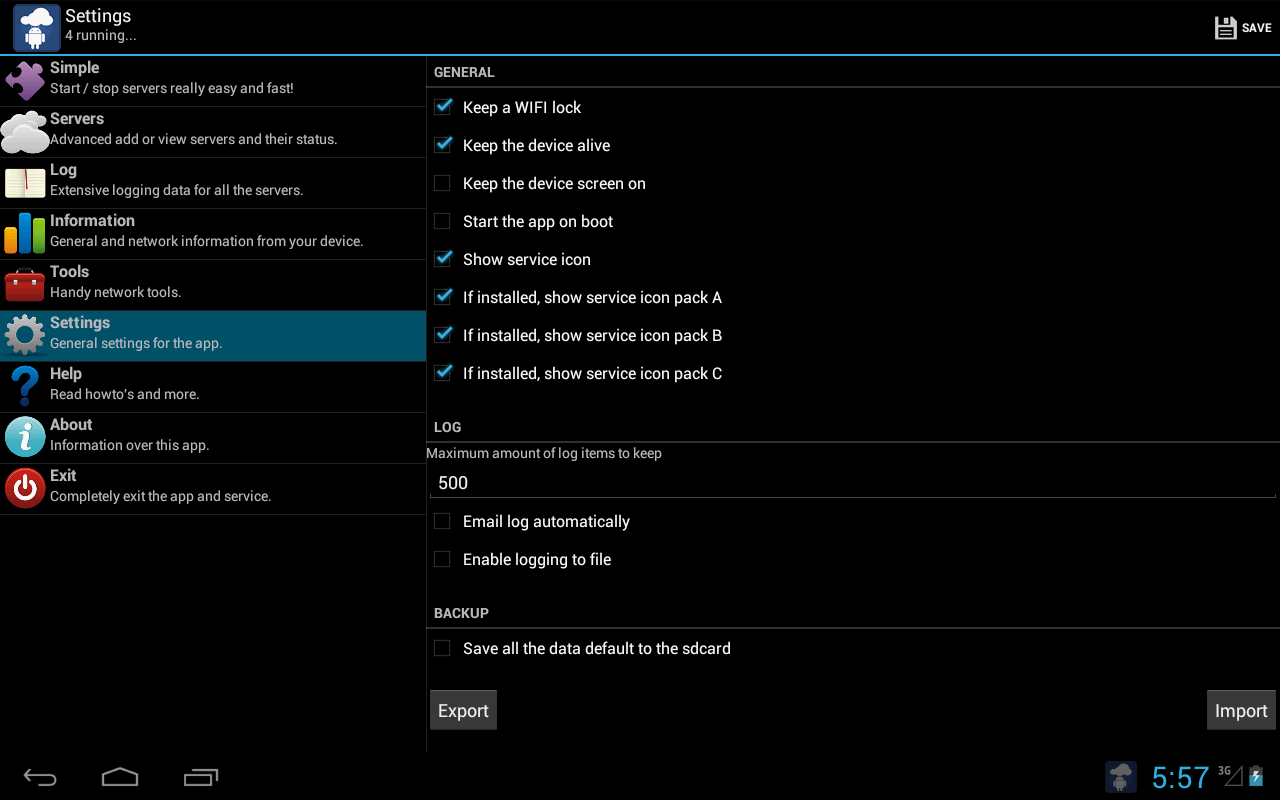This screenshot has width=1280, height=800.
Task: Open the recent apps navigation button
Action: pyautogui.click(x=201, y=777)
